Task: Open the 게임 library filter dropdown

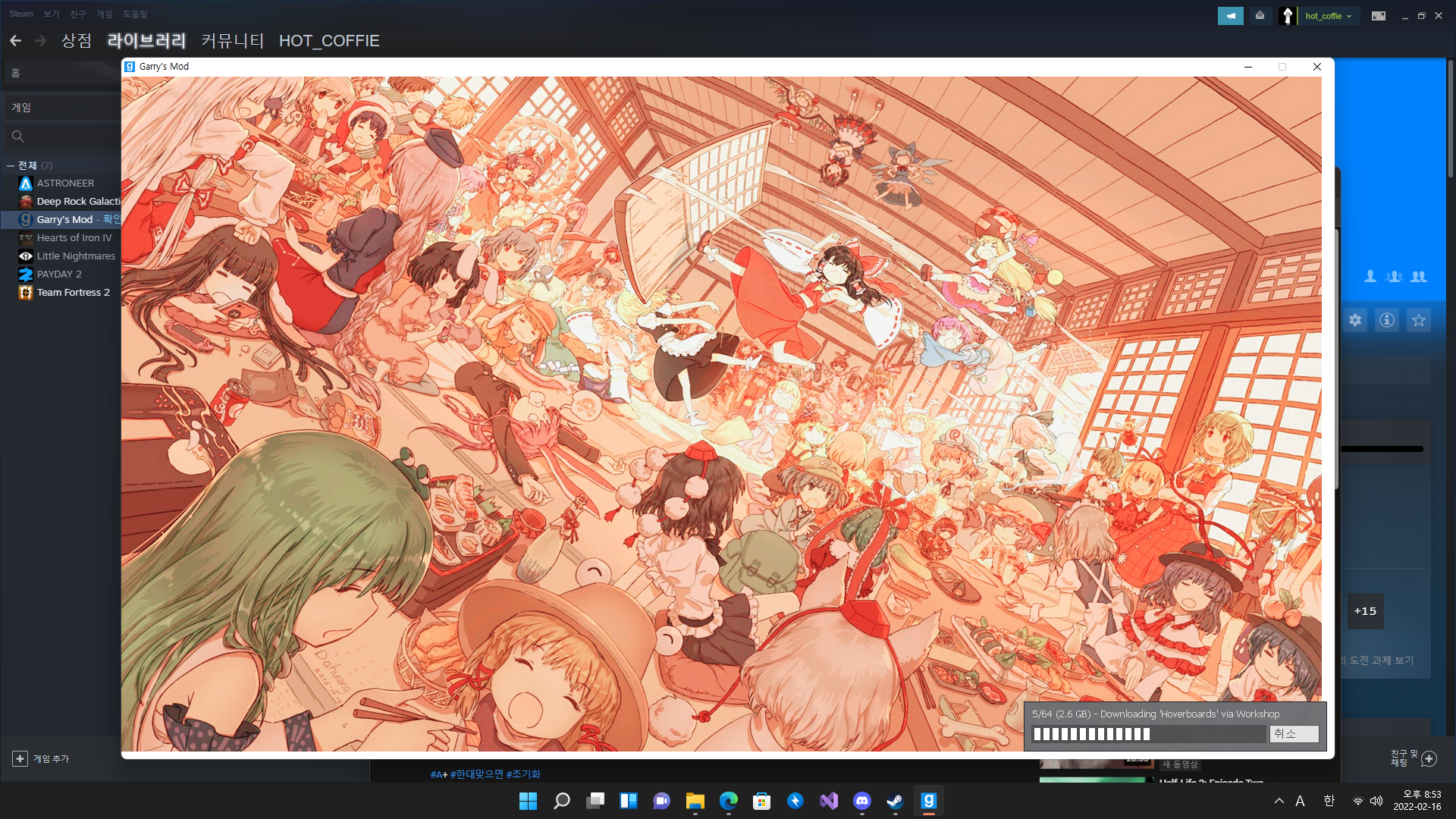Action: click(x=63, y=108)
